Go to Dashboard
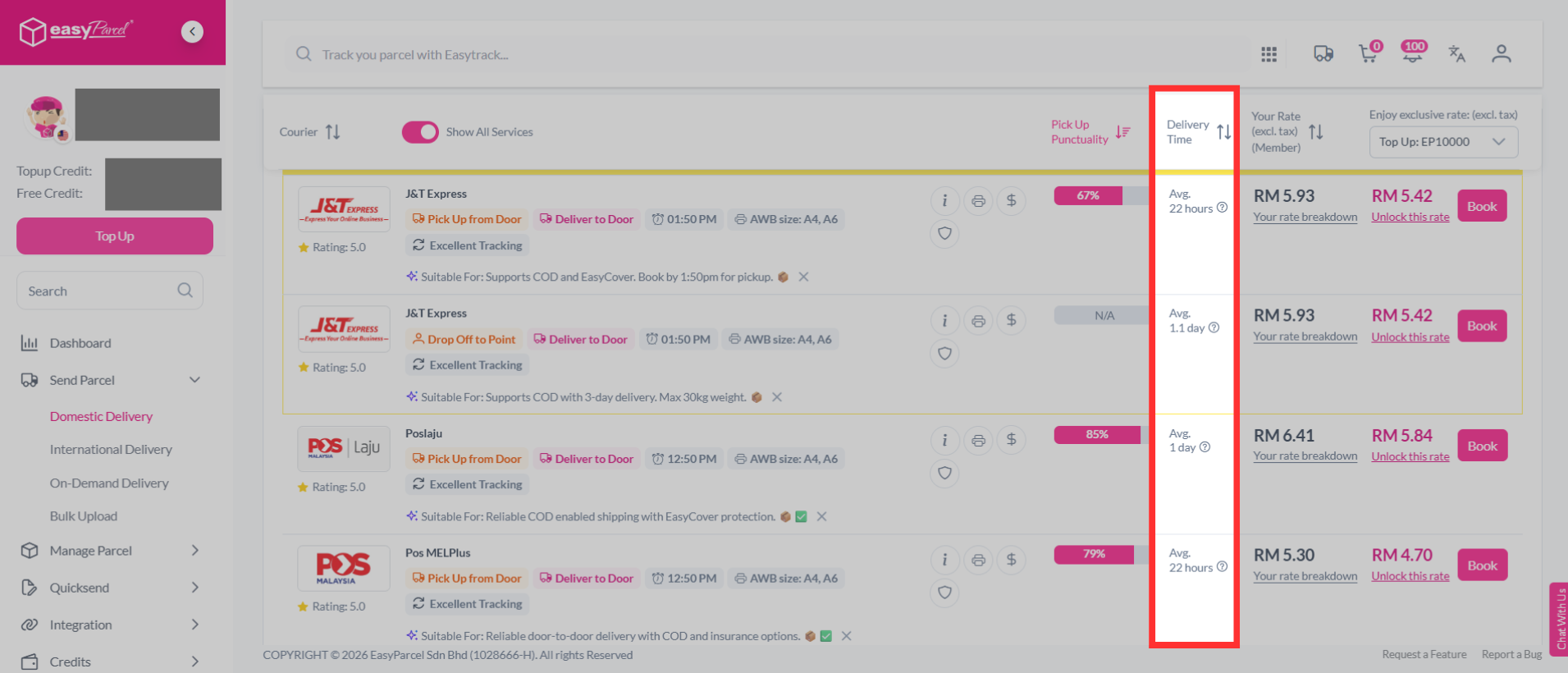The height and width of the screenshot is (673, 1568). coord(80,343)
